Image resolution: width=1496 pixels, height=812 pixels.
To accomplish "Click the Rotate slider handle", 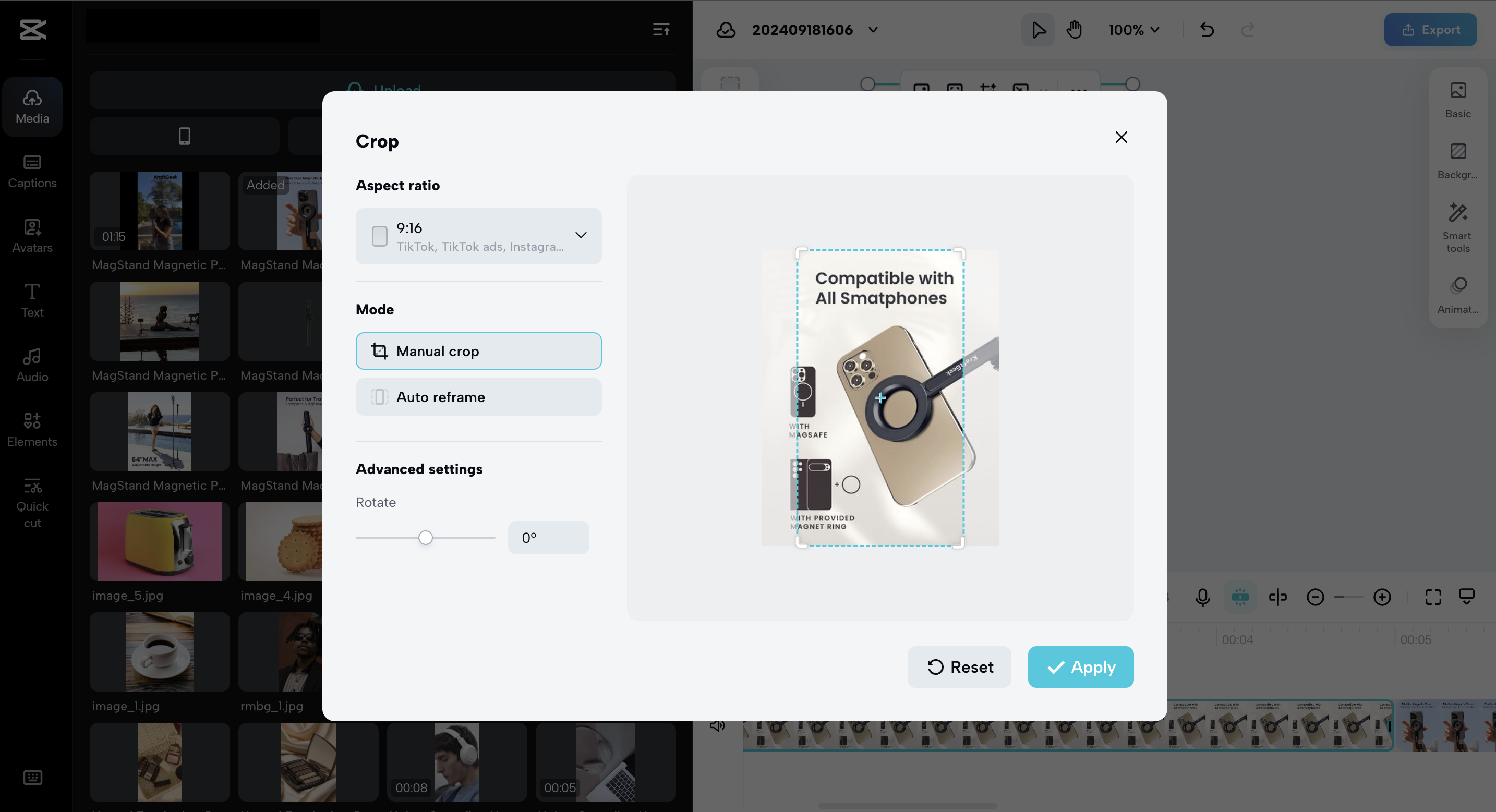I will pos(425,538).
